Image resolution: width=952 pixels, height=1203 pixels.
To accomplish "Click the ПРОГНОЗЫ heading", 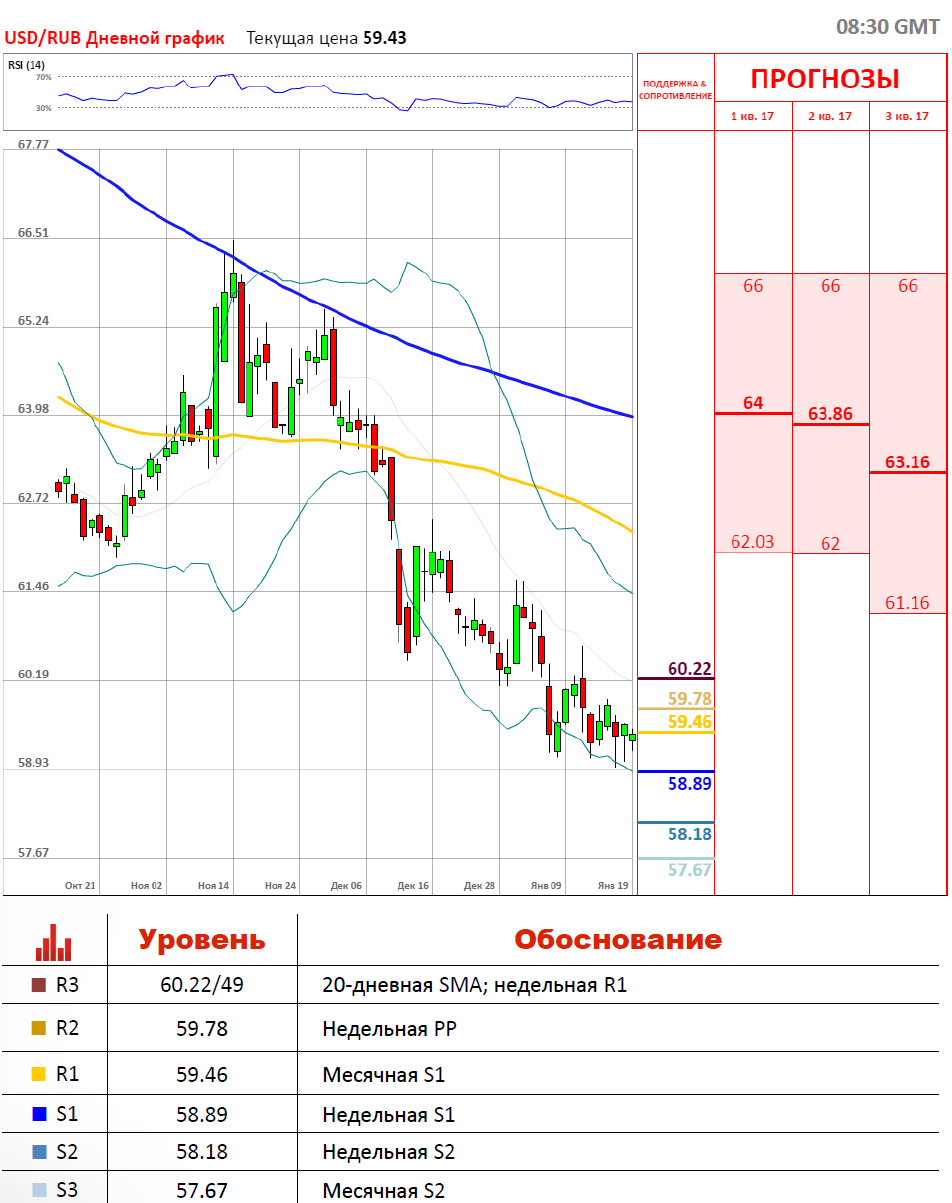I will tap(825, 79).
